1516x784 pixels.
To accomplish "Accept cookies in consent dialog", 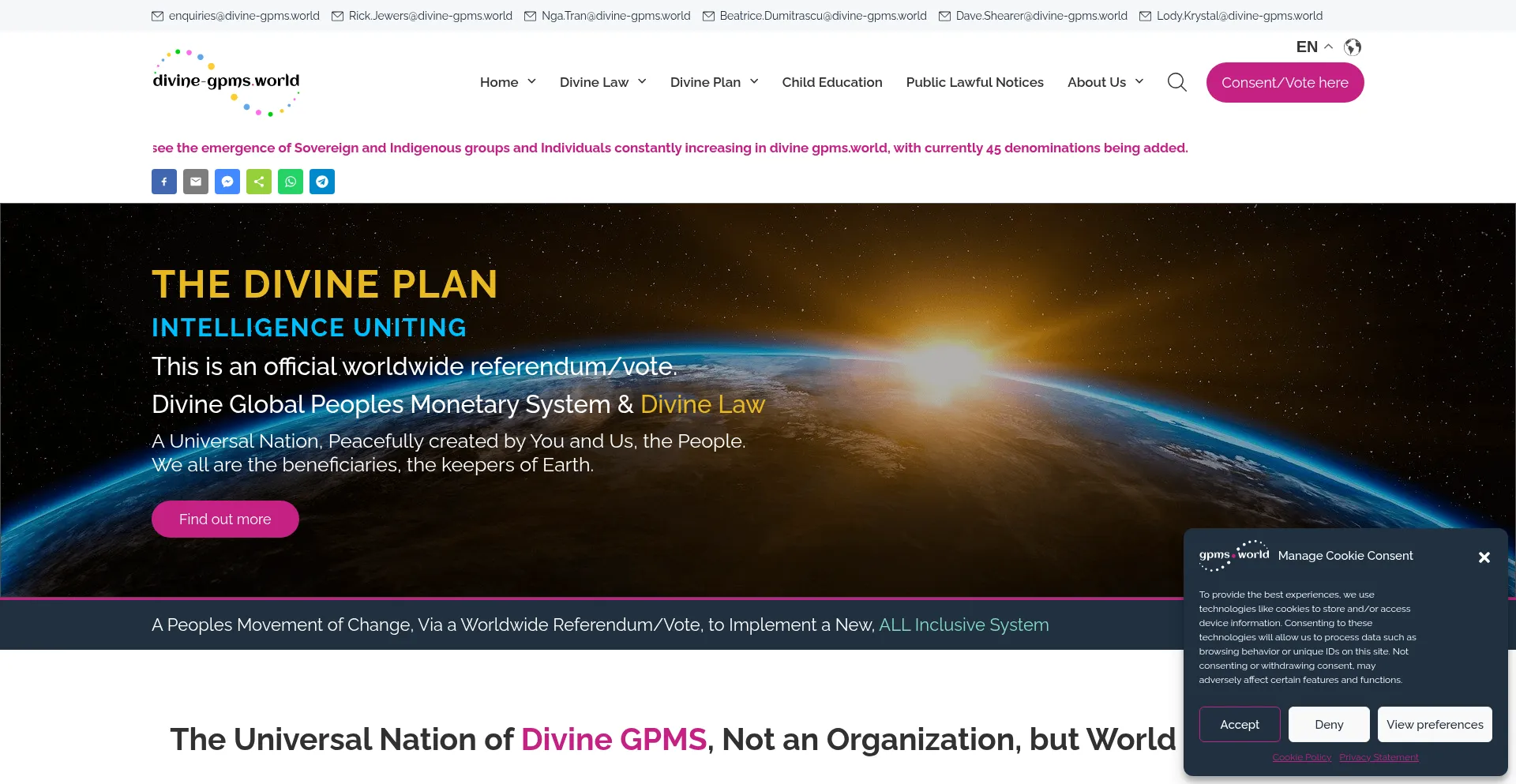I will (1240, 724).
